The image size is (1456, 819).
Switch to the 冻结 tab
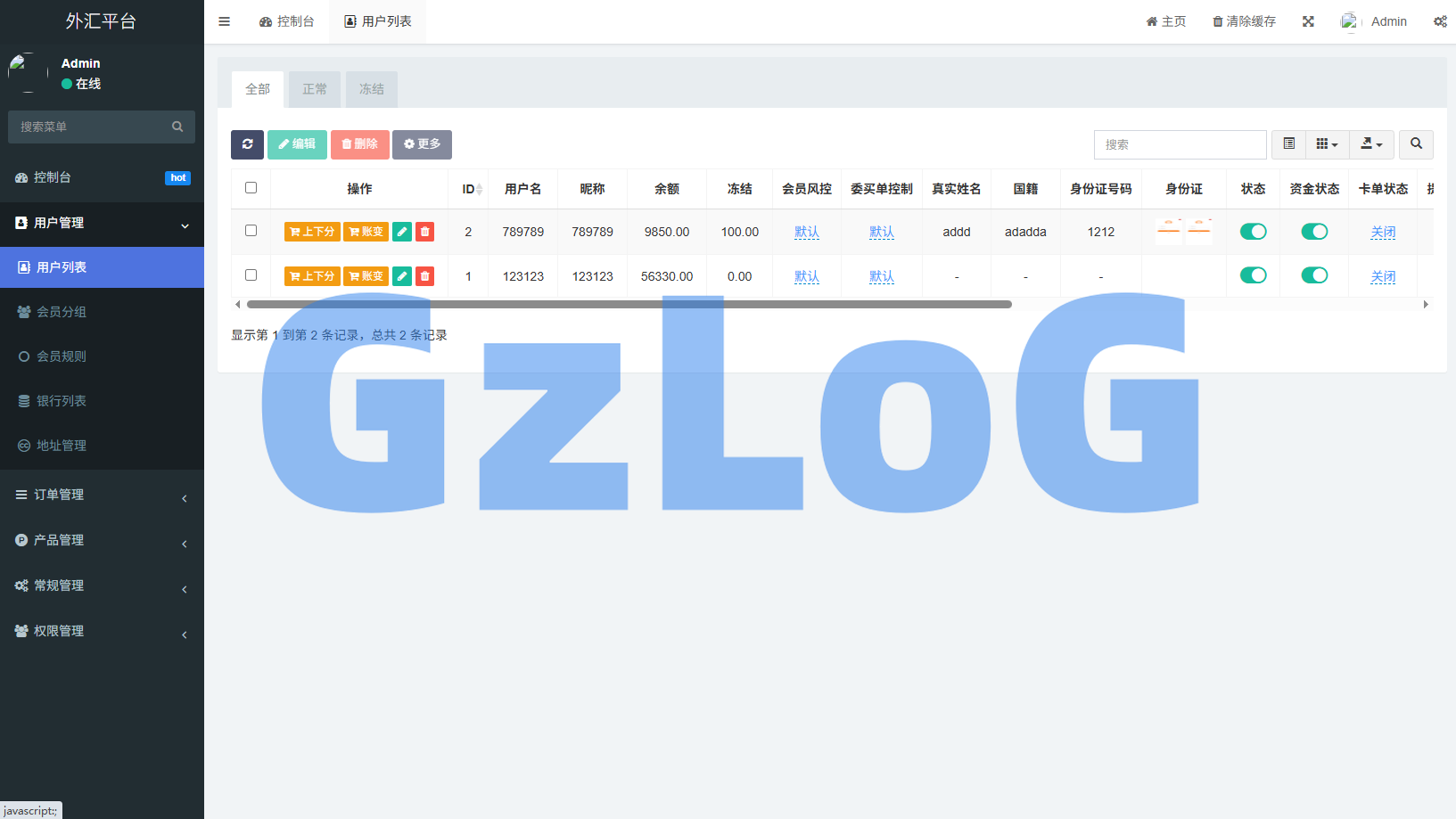click(x=372, y=89)
